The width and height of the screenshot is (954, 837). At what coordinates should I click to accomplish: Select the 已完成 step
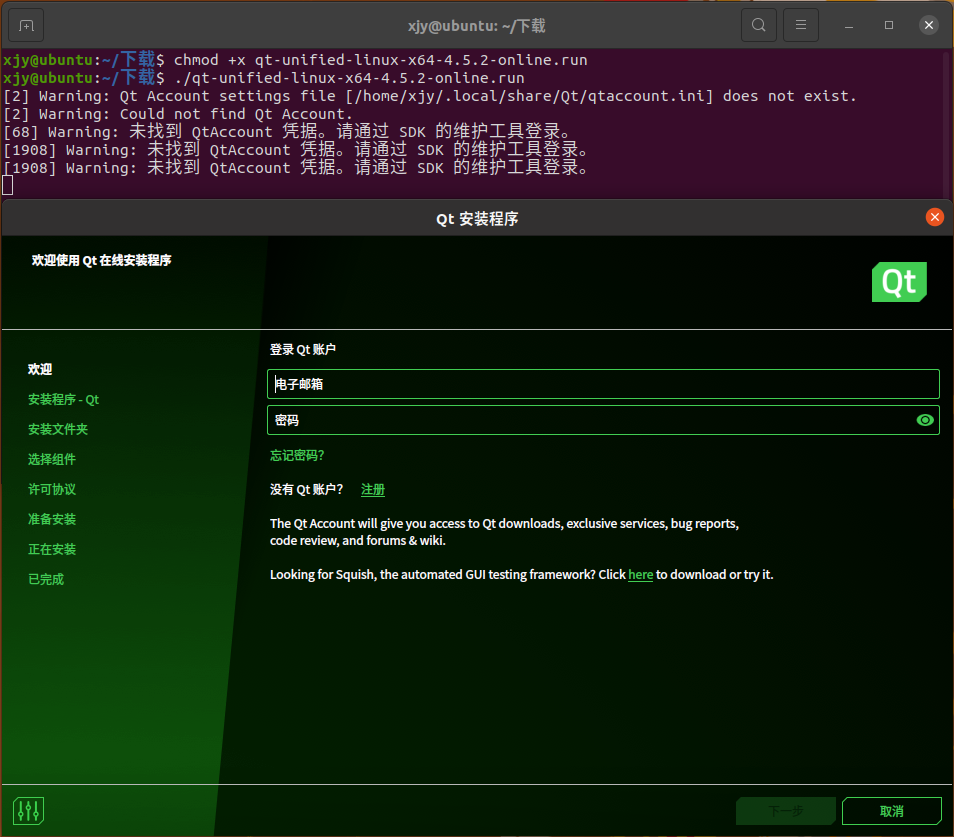[x=46, y=579]
